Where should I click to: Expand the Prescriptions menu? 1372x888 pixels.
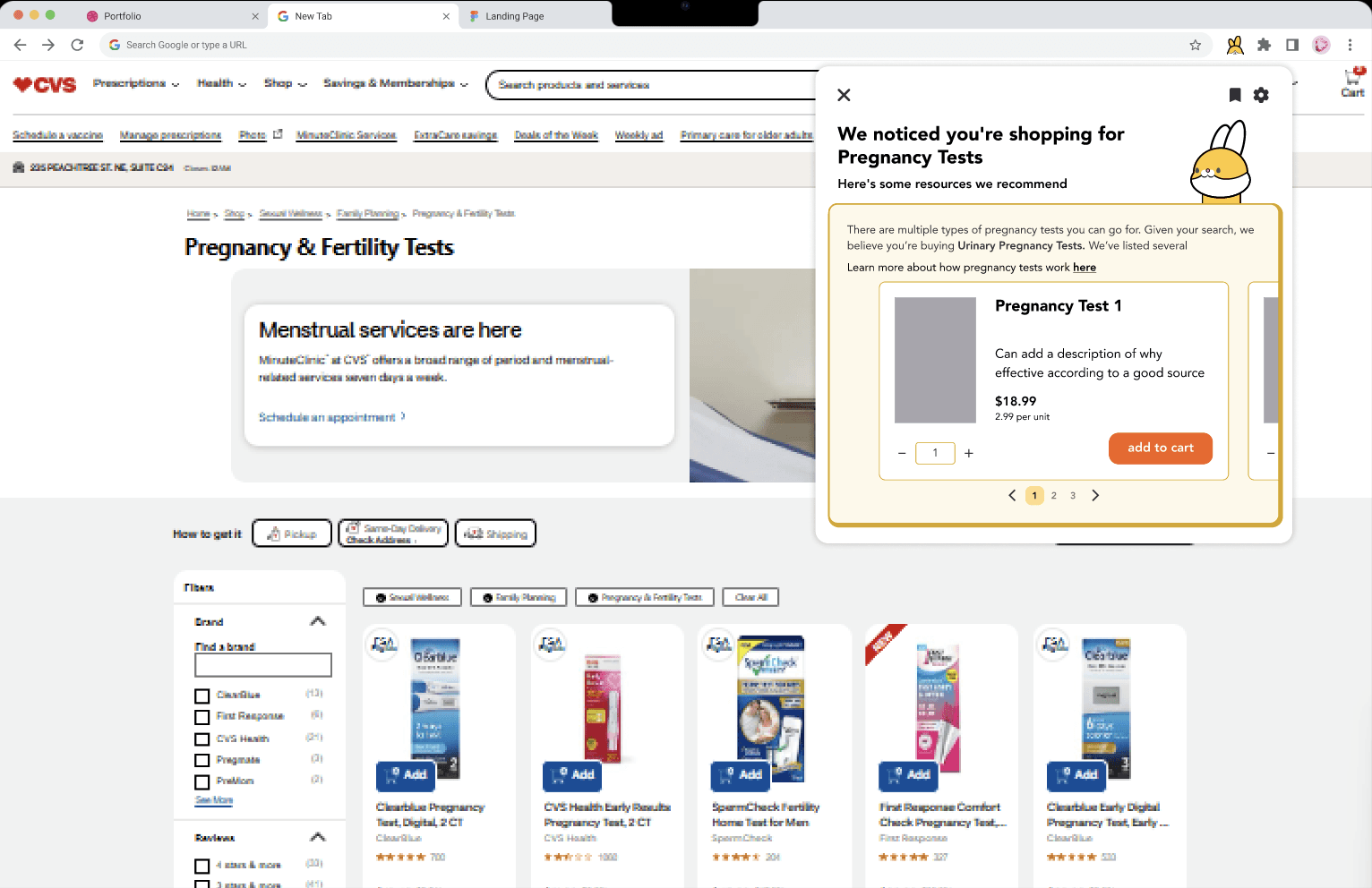tap(136, 83)
